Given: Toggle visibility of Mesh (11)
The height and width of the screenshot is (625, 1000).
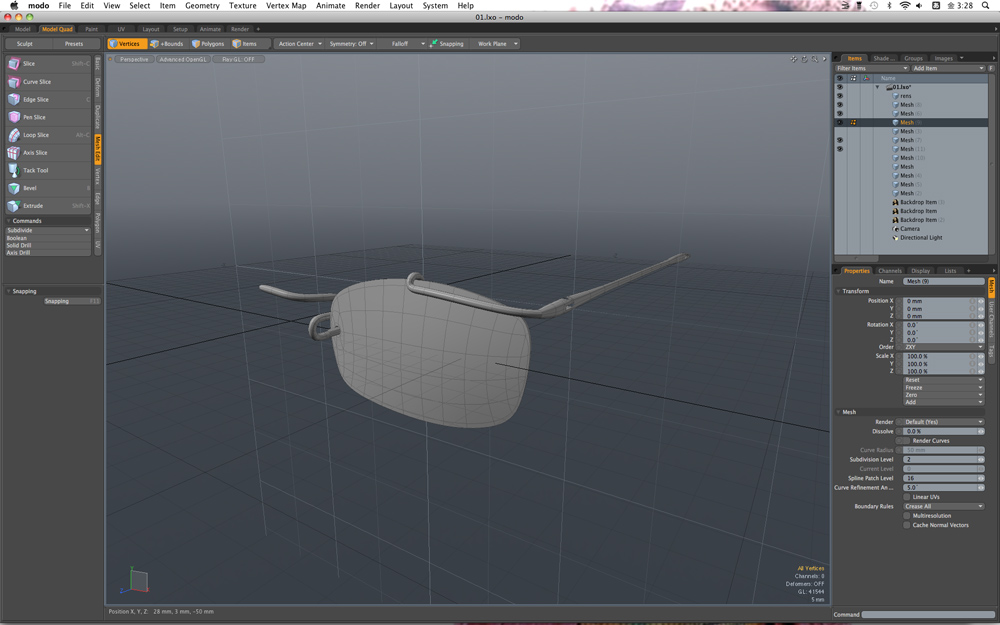Looking at the screenshot, I should pos(840,149).
